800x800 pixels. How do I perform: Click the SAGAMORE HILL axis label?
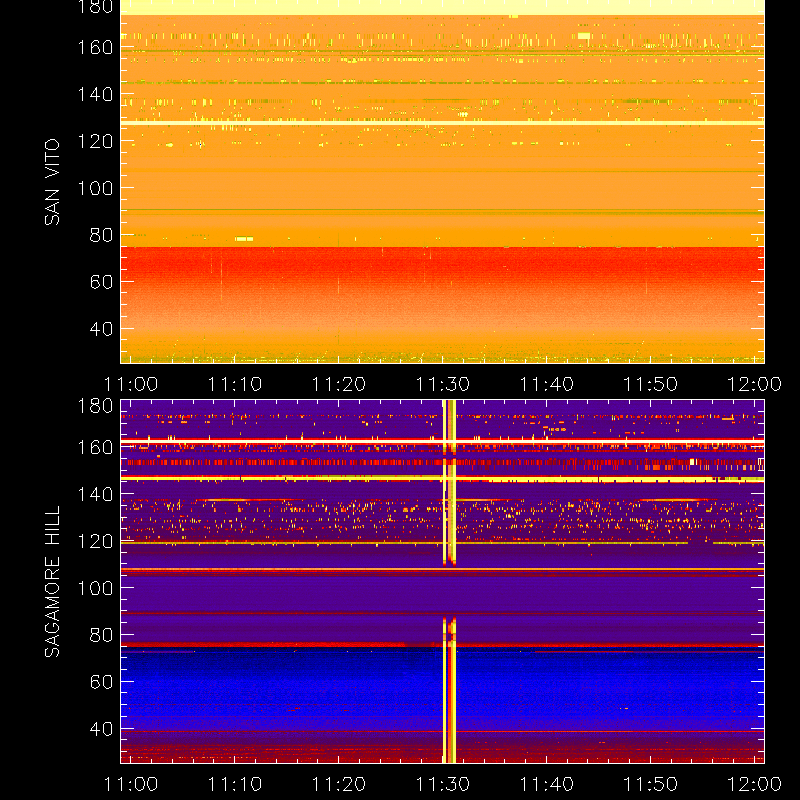coord(52,581)
